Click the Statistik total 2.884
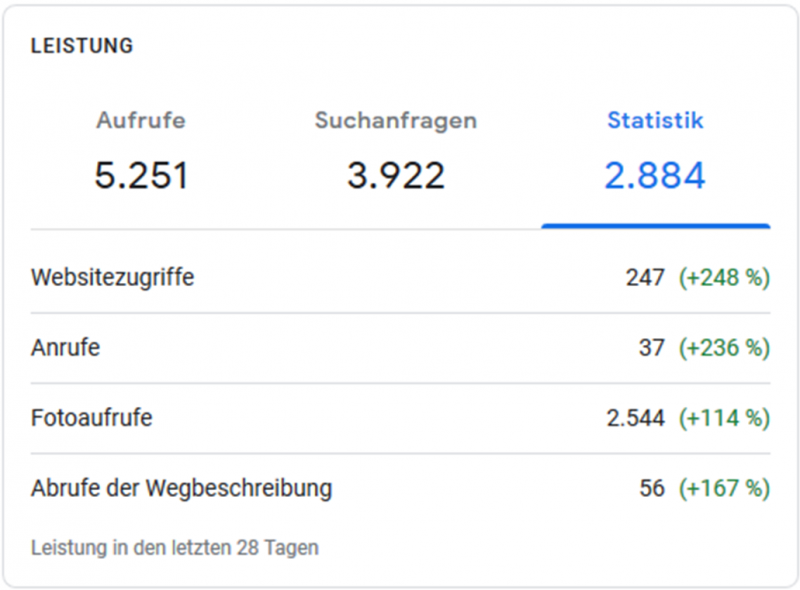 tap(655, 176)
